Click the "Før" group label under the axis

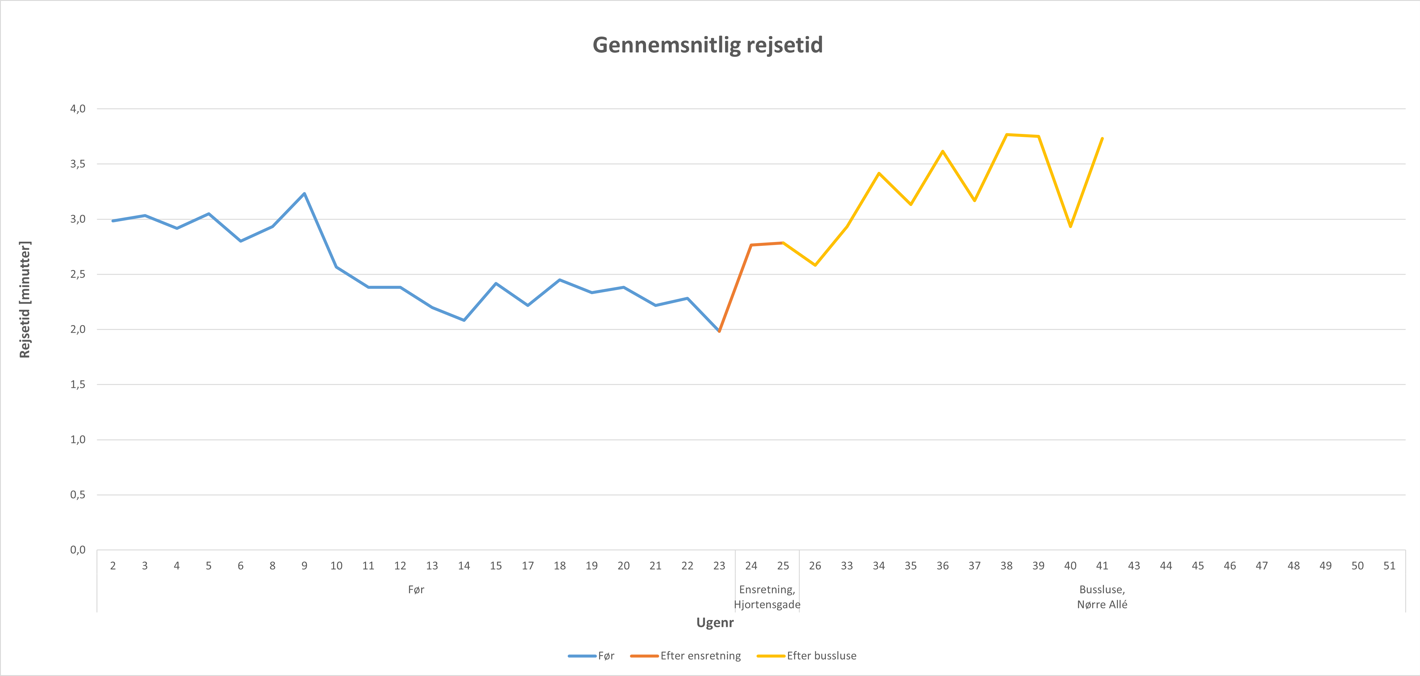tap(416, 590)
